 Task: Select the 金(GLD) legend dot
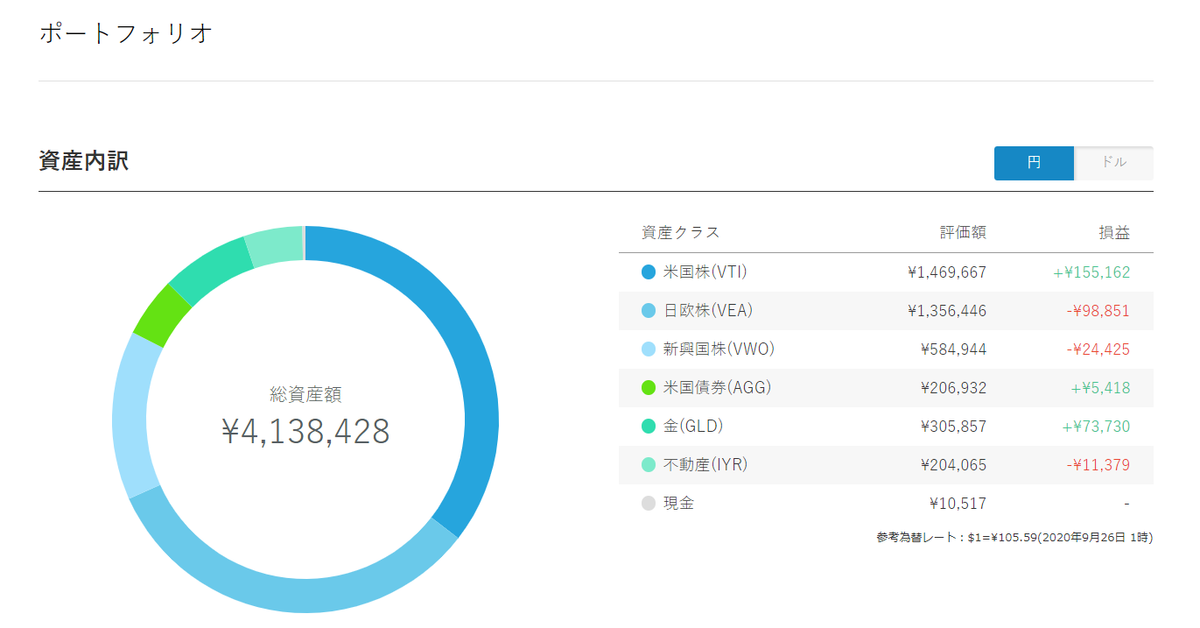click(x=648, y=426)
